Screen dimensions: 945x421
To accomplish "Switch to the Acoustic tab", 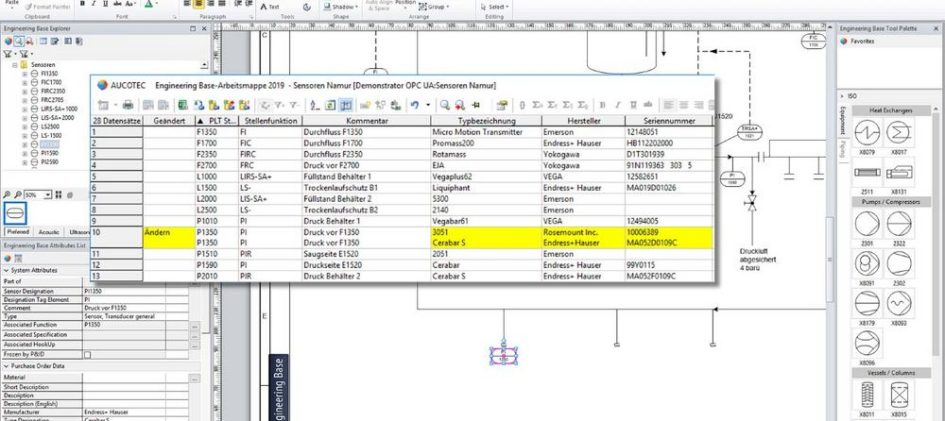I will (x=49, y=232).
